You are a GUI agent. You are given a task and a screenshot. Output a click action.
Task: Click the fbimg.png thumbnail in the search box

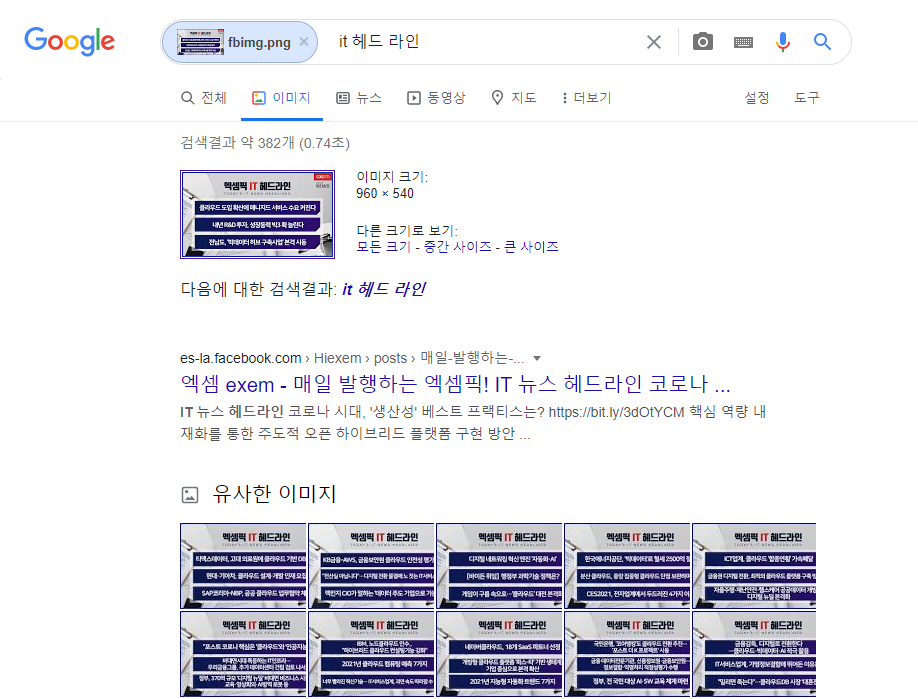tap(200, 42)
